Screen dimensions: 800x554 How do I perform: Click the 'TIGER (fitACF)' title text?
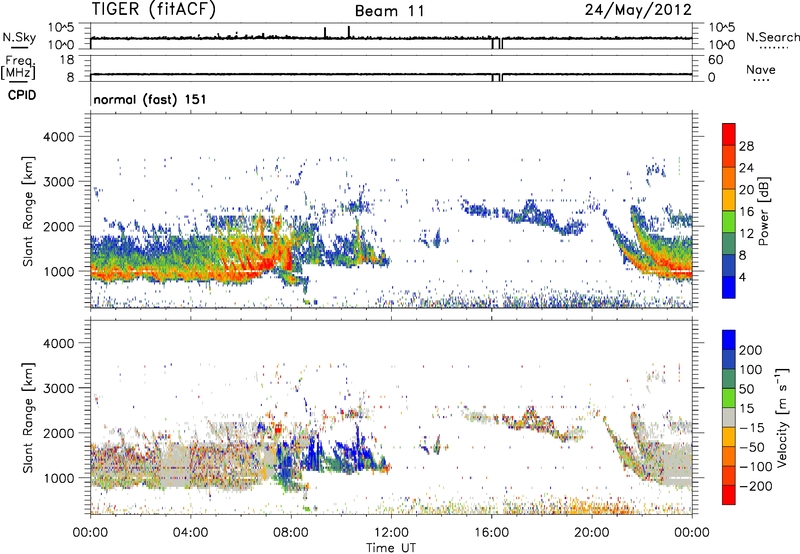click(154, 10)
